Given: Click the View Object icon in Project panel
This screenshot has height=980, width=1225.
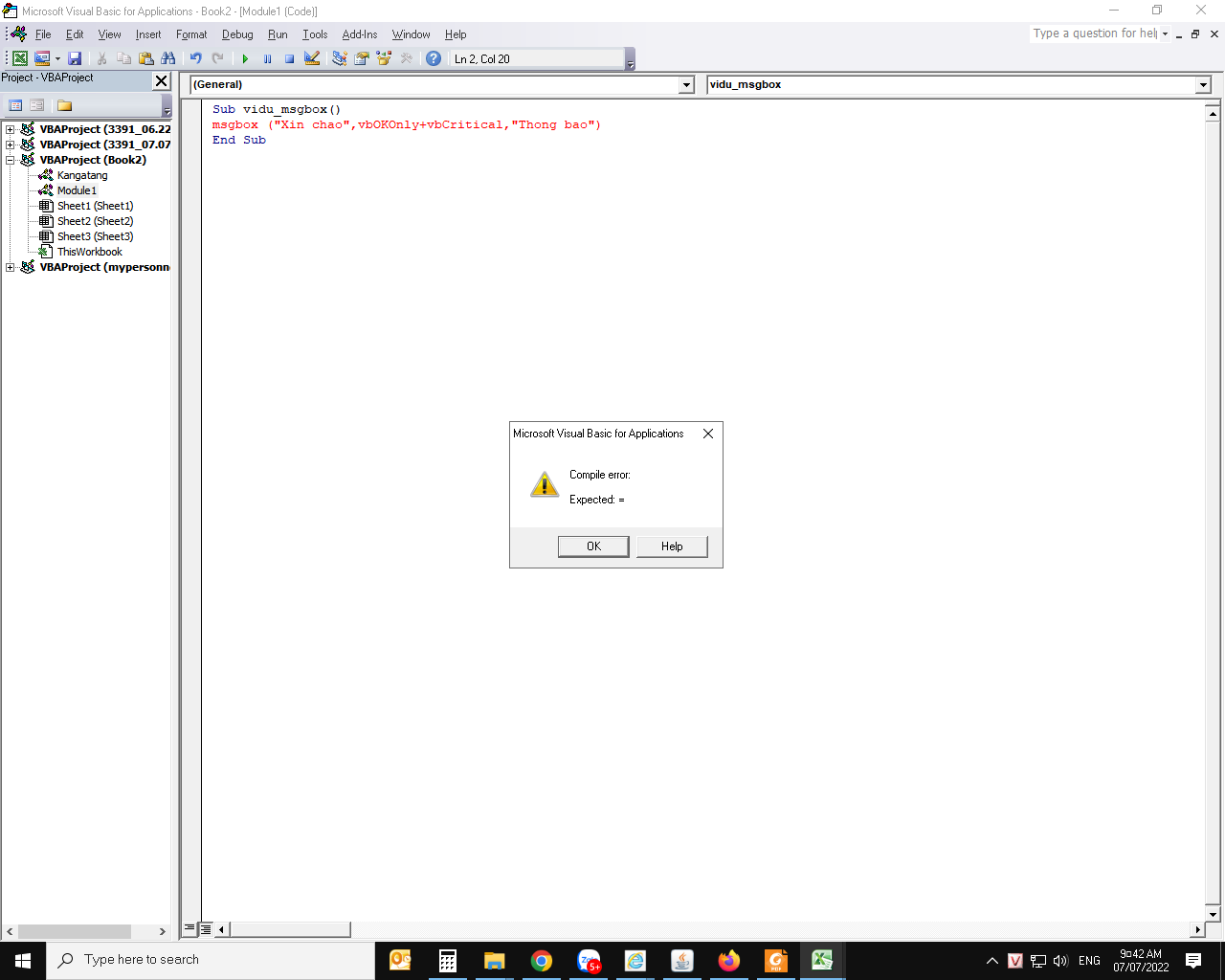Looking at the screenshot, I should 37,105.
